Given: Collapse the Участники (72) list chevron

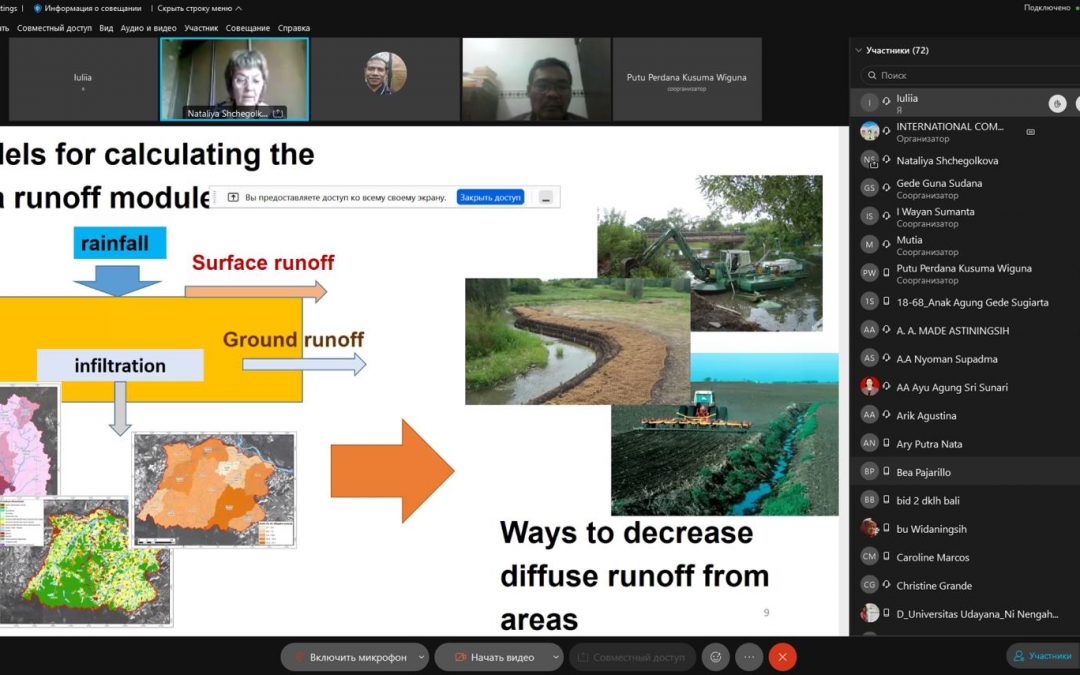Looking at the screenshot, I should (x=858, y=50).
